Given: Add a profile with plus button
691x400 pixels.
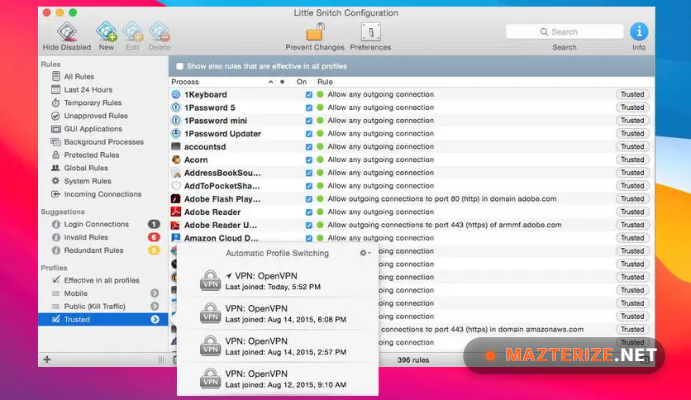Looking at the screenshot, I should pos(47,359).
